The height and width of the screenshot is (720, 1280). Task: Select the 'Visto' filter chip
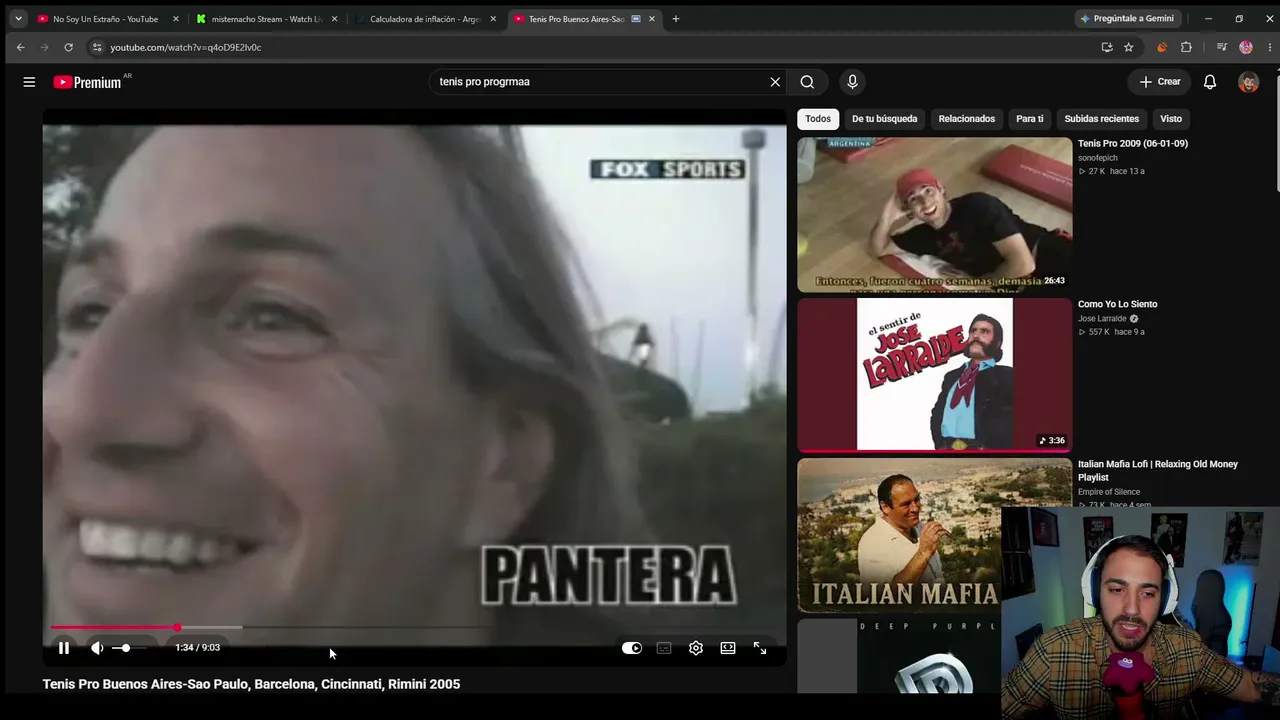point(1171,119)
